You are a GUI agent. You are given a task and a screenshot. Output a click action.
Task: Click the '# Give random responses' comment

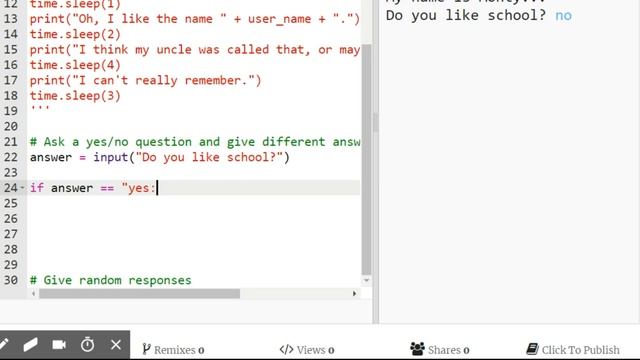click(x=111, y=280)
